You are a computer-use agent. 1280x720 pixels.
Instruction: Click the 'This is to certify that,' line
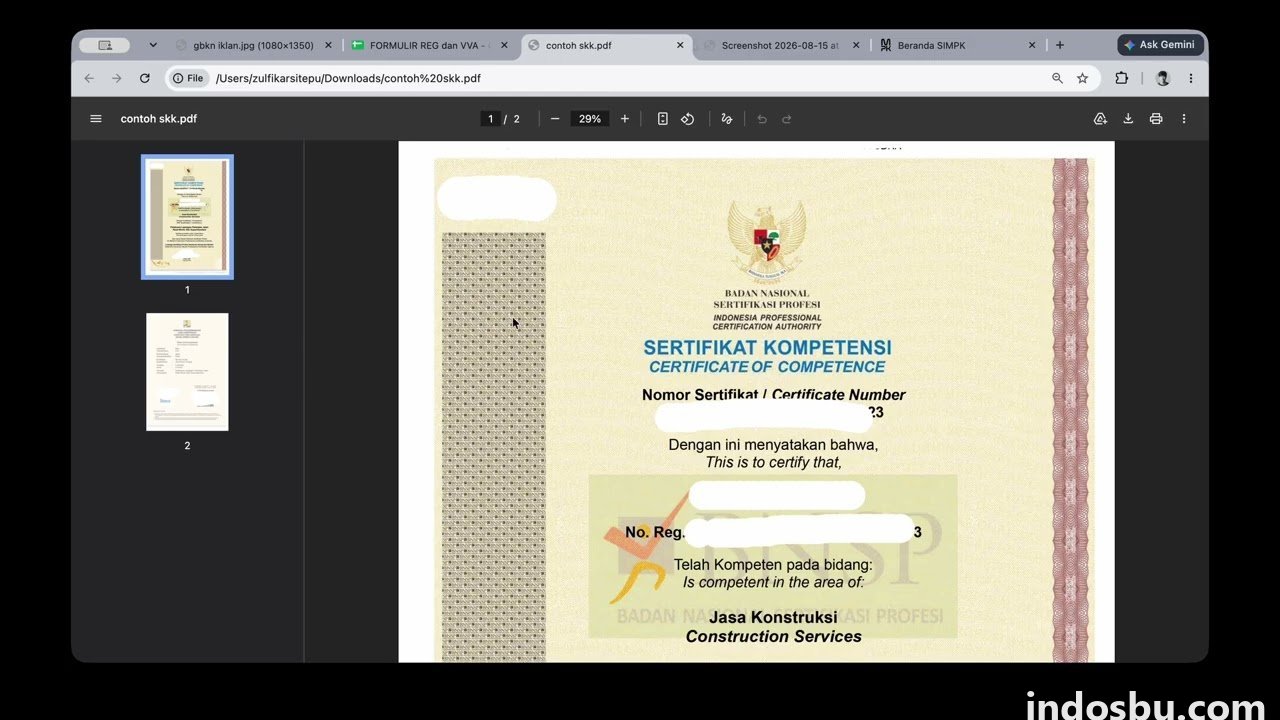tap(773, 462)
